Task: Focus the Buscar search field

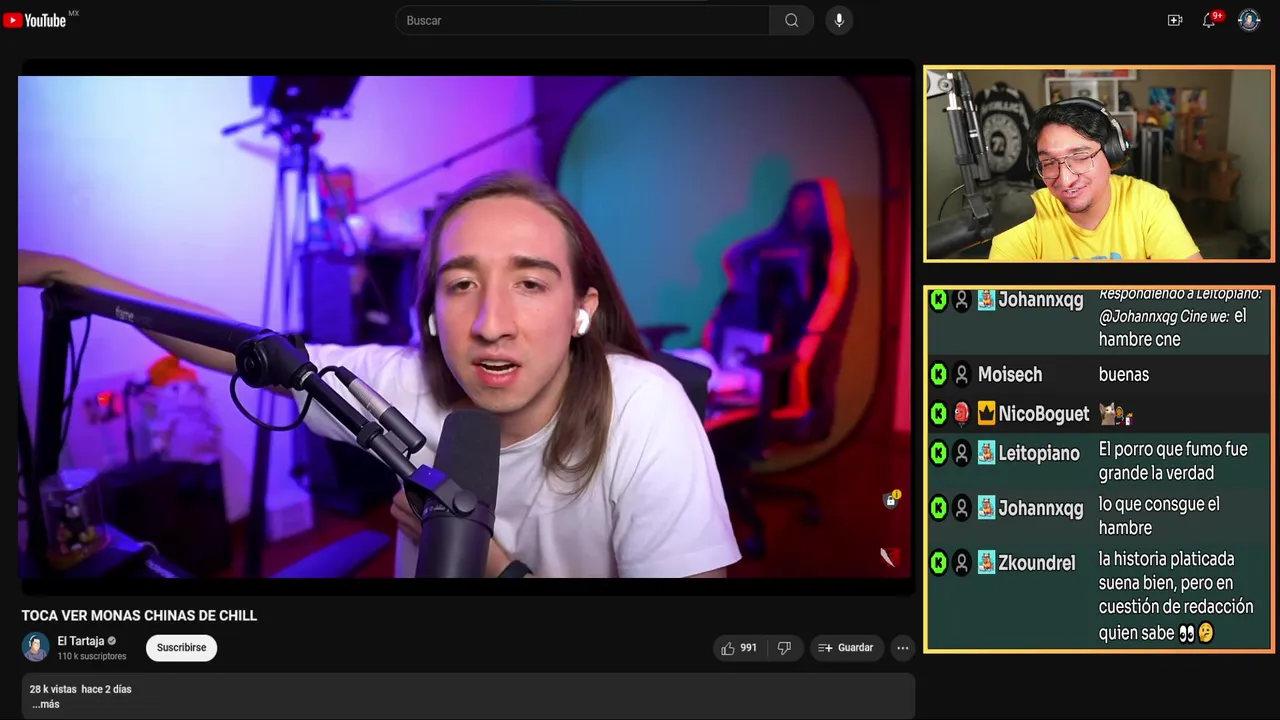Action: coord(583,20)
